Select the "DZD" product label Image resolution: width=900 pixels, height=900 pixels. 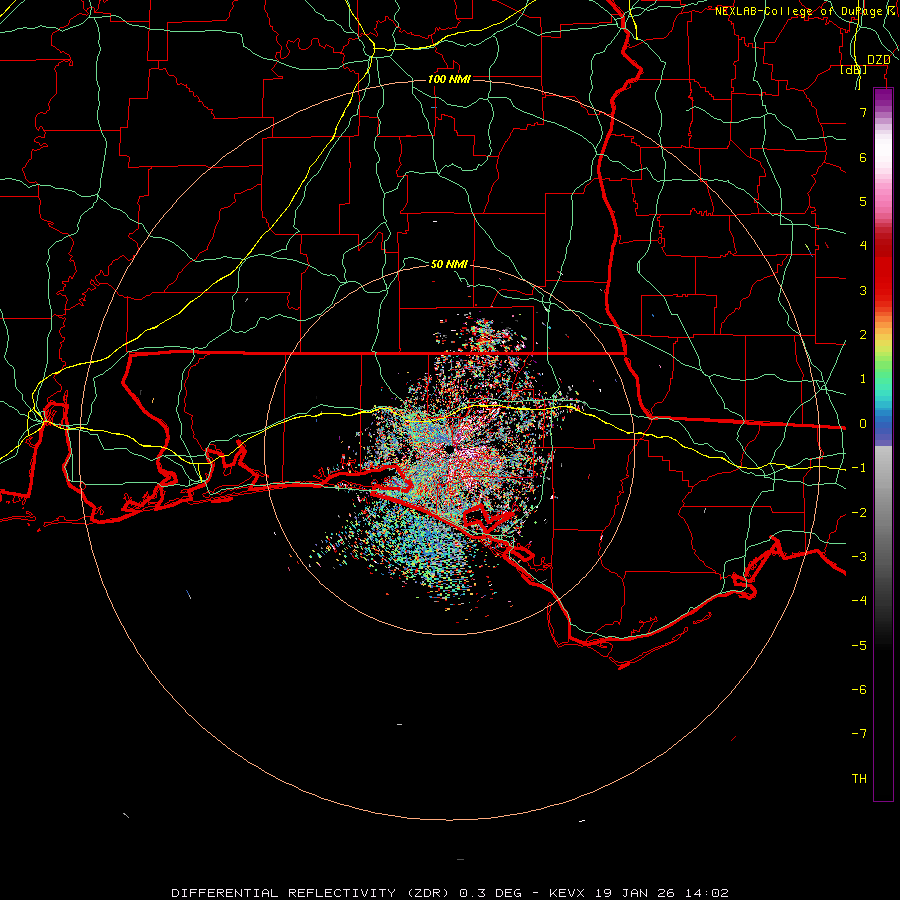coord(879,60)
